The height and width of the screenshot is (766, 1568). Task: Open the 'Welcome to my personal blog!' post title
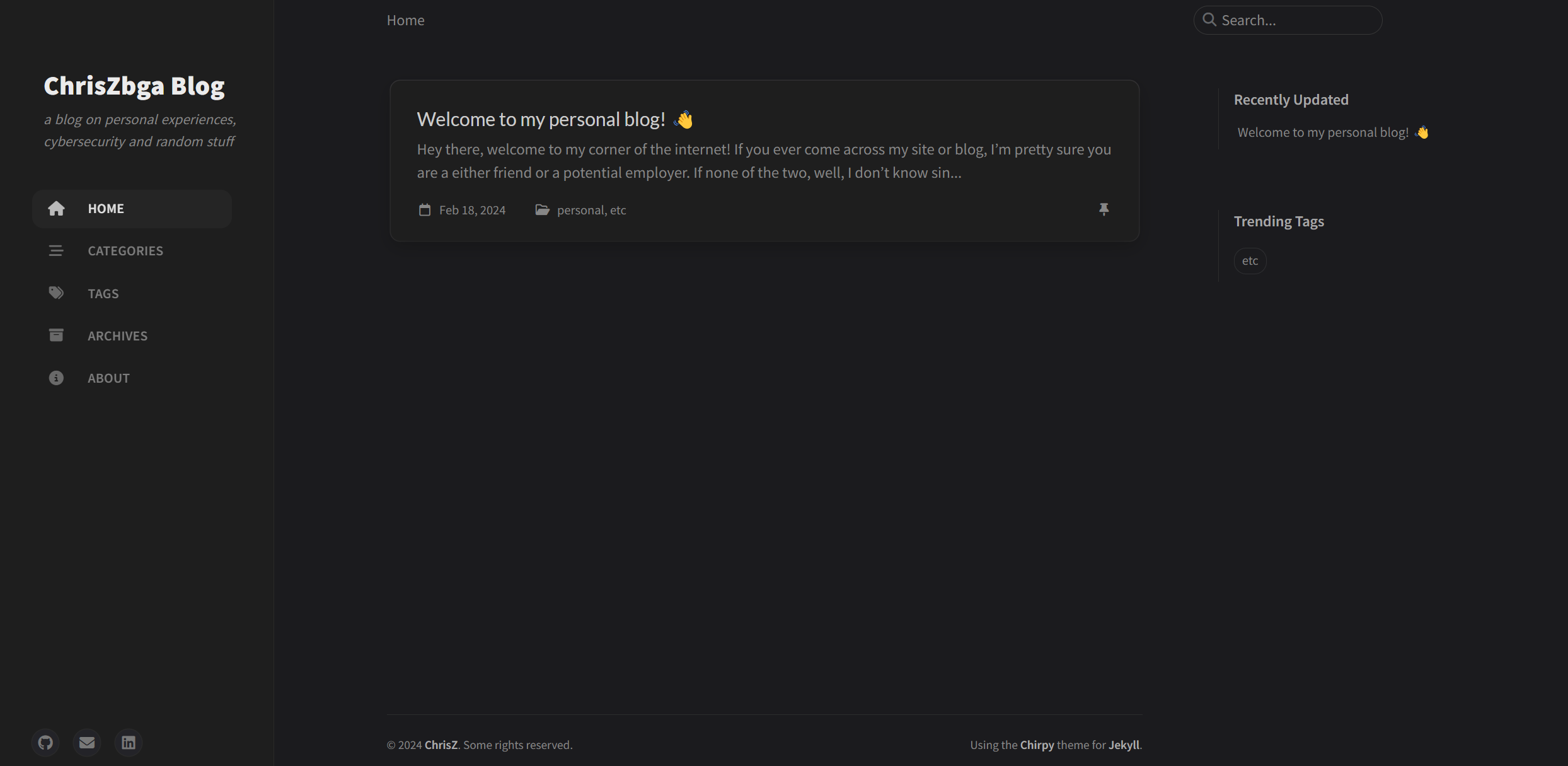coord(541,119)
